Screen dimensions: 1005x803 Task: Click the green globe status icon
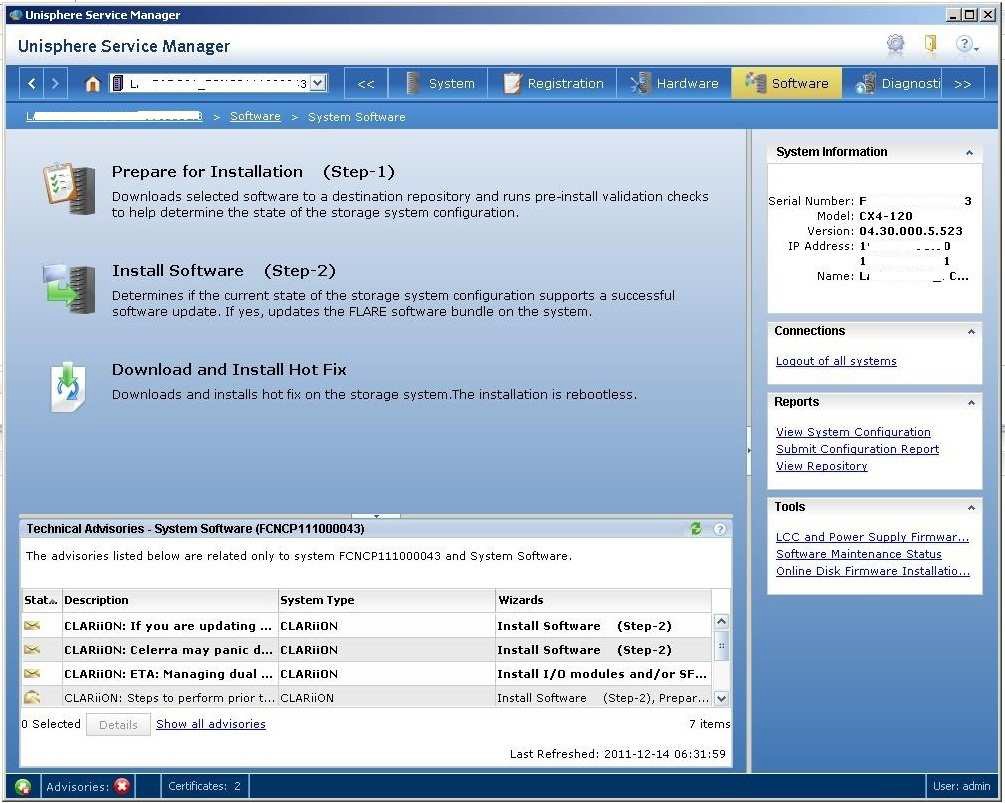click(23, 786)
